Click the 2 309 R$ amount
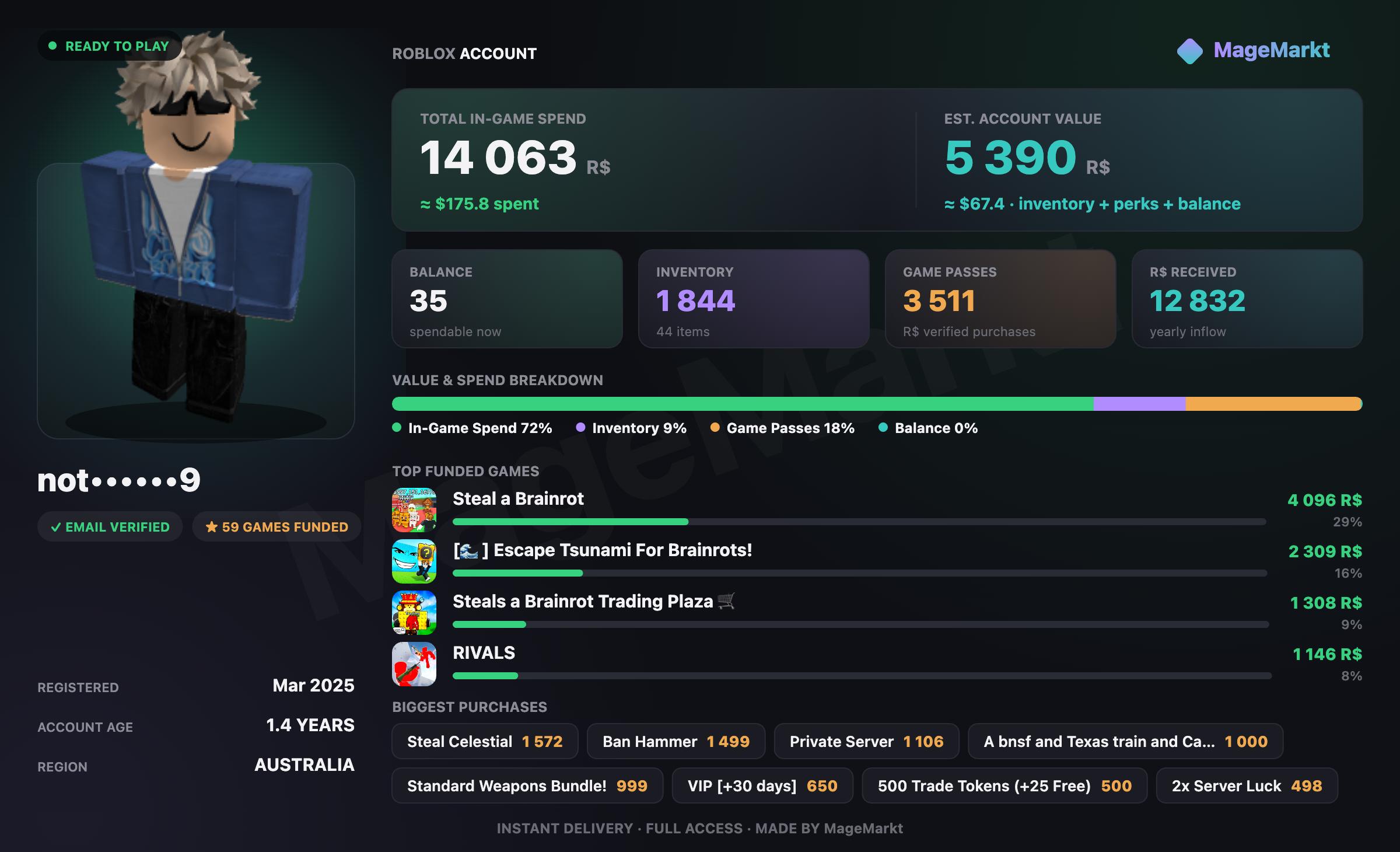The height and width of the screenshot is (852, 1400). click(1325, 551)
